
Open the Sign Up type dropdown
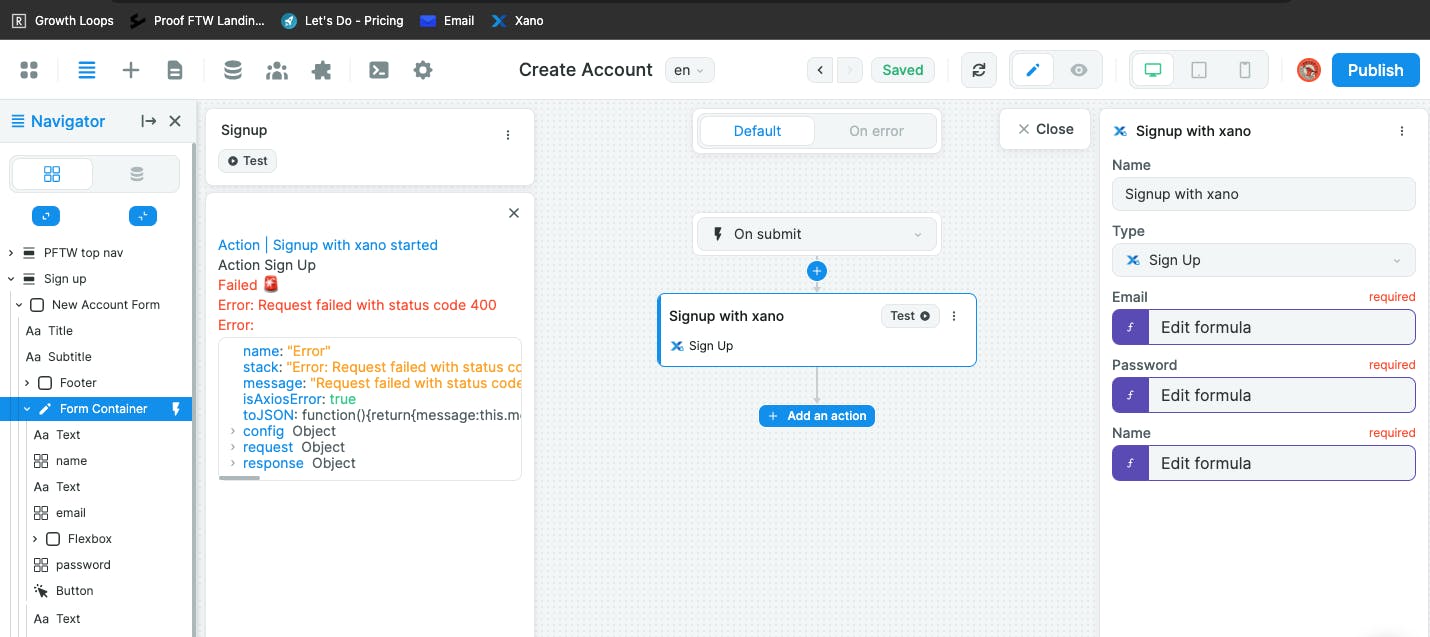pyautogui.click(x=1264, y=260)
